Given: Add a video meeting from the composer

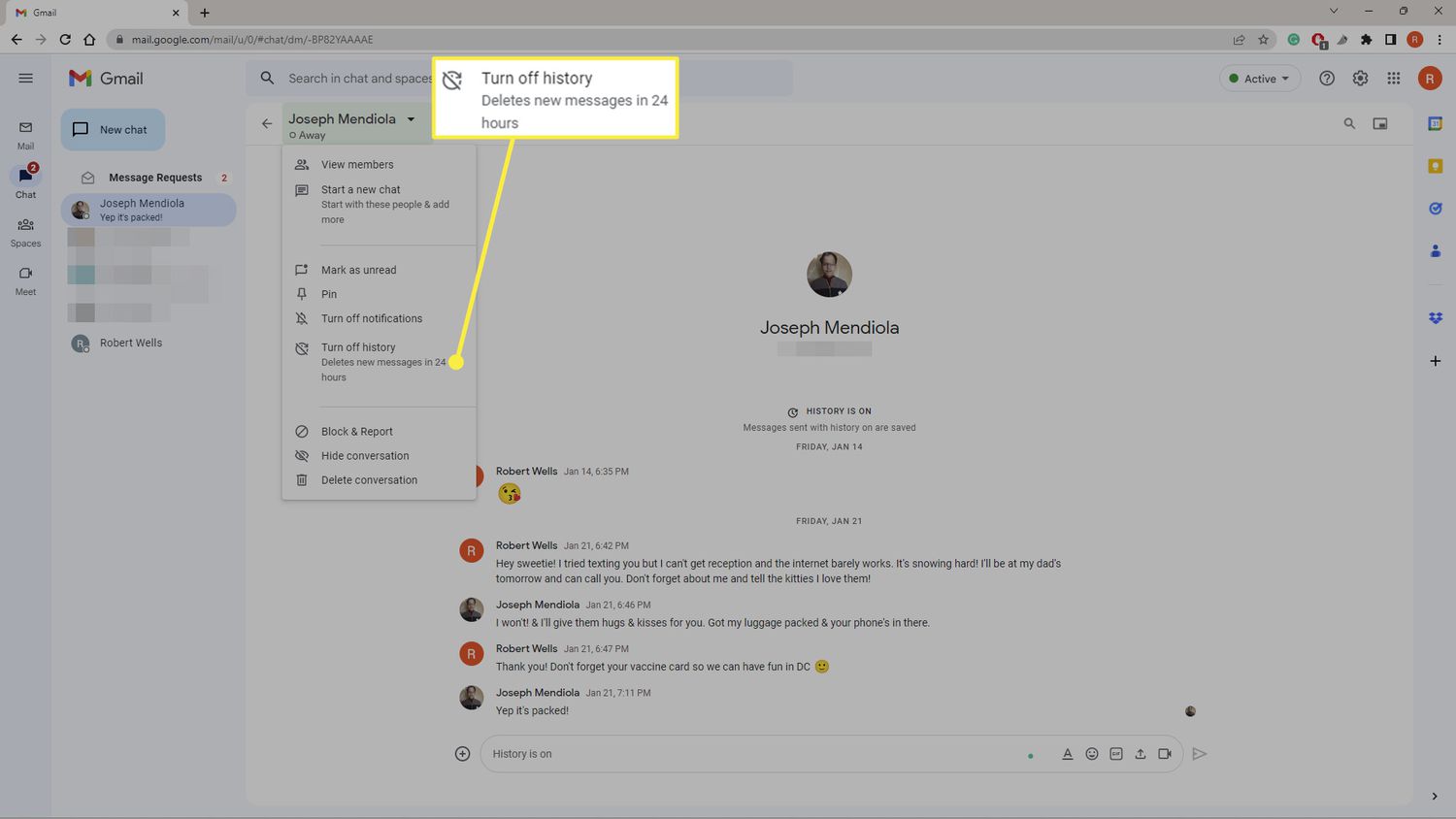Looking at the screenshot, I should coord(1165,754).
